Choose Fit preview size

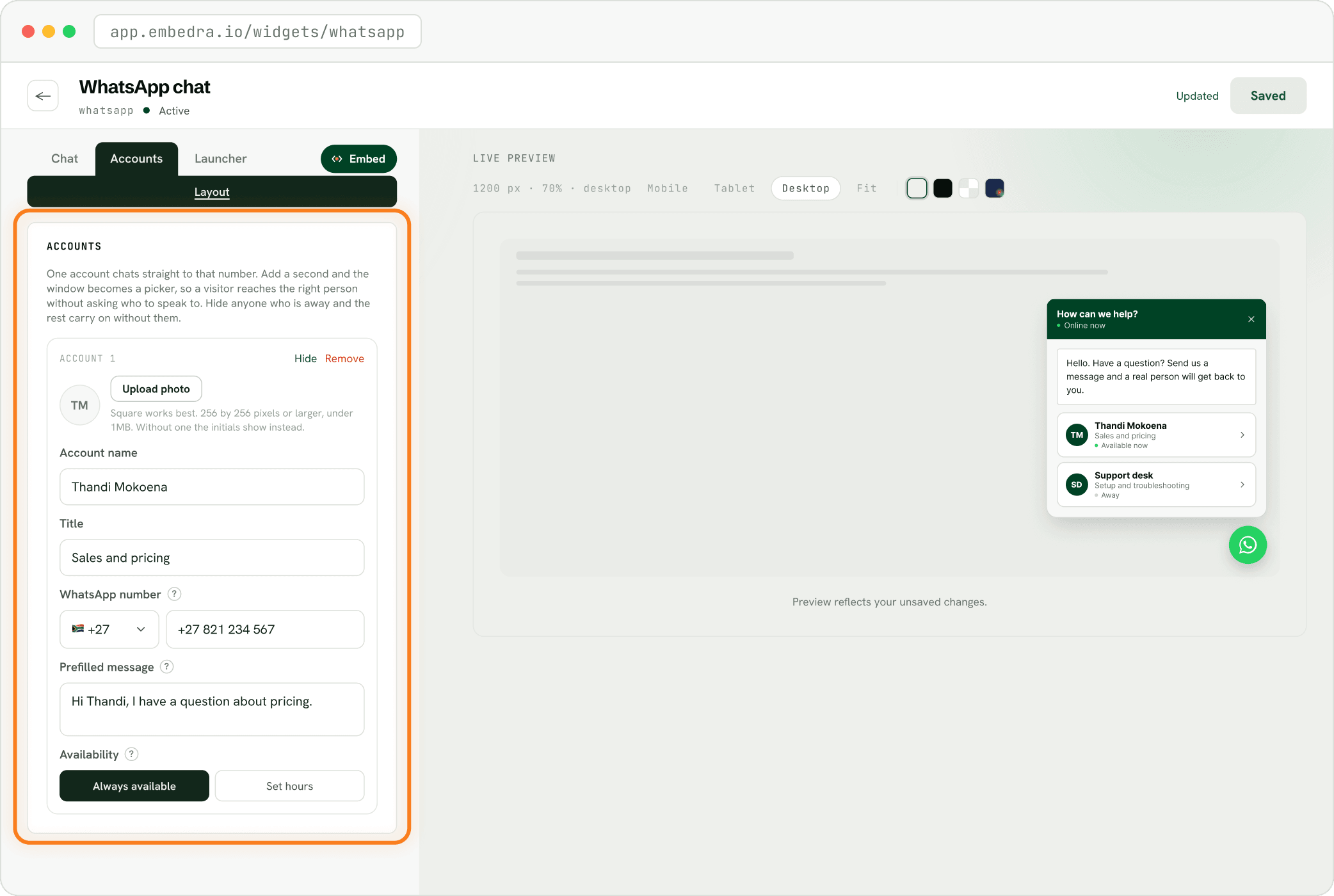(x=867, y=188)
